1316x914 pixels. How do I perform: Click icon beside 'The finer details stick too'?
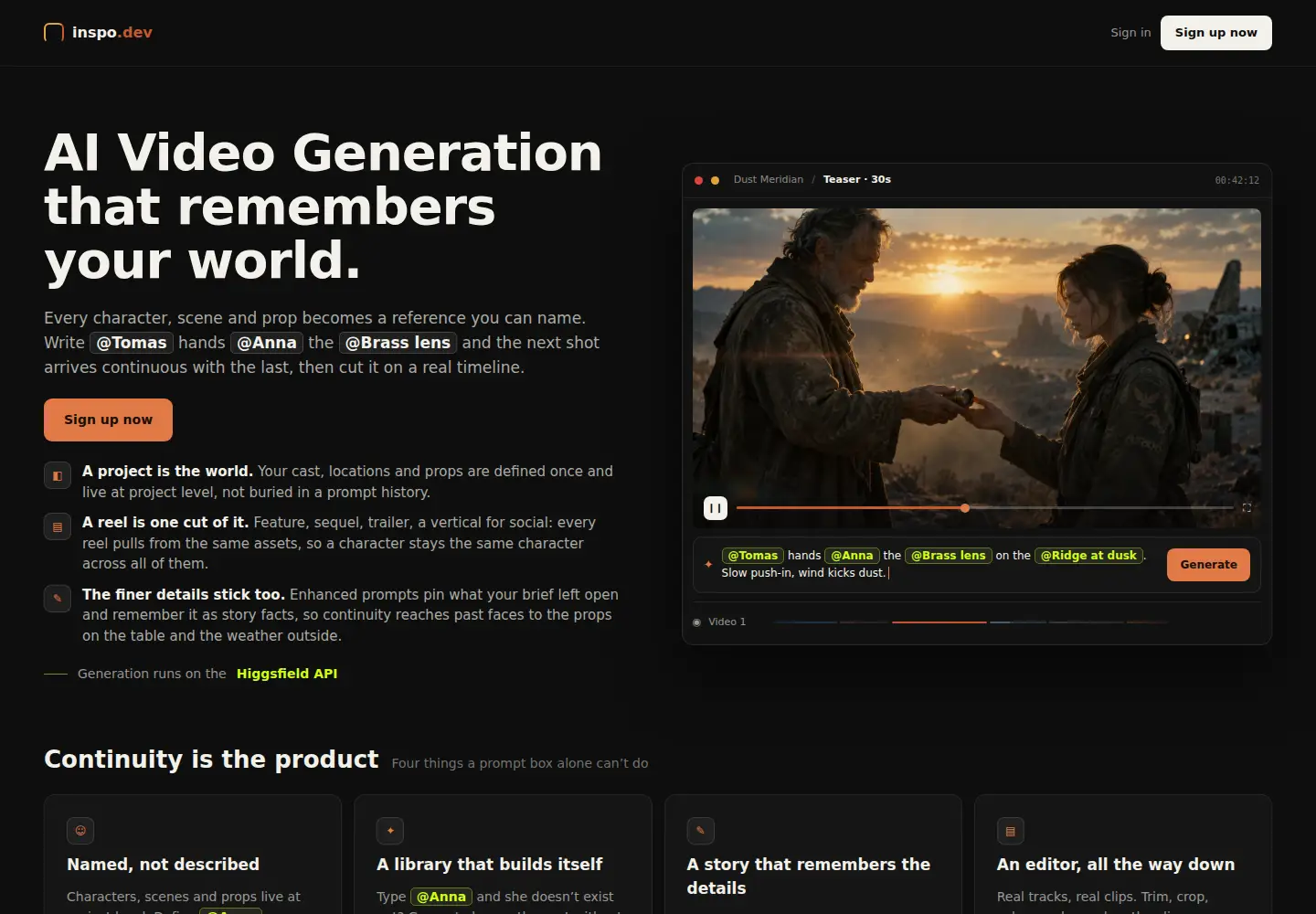tap(58, 599)
